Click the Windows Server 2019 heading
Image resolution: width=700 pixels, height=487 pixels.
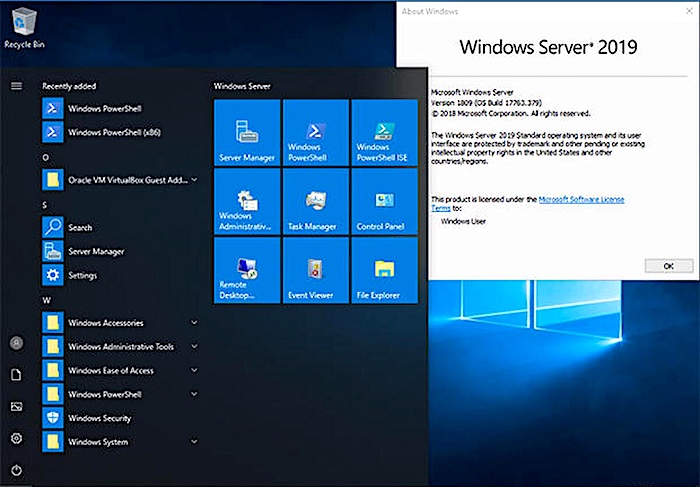pyautogui.click(x=549, y=47)
